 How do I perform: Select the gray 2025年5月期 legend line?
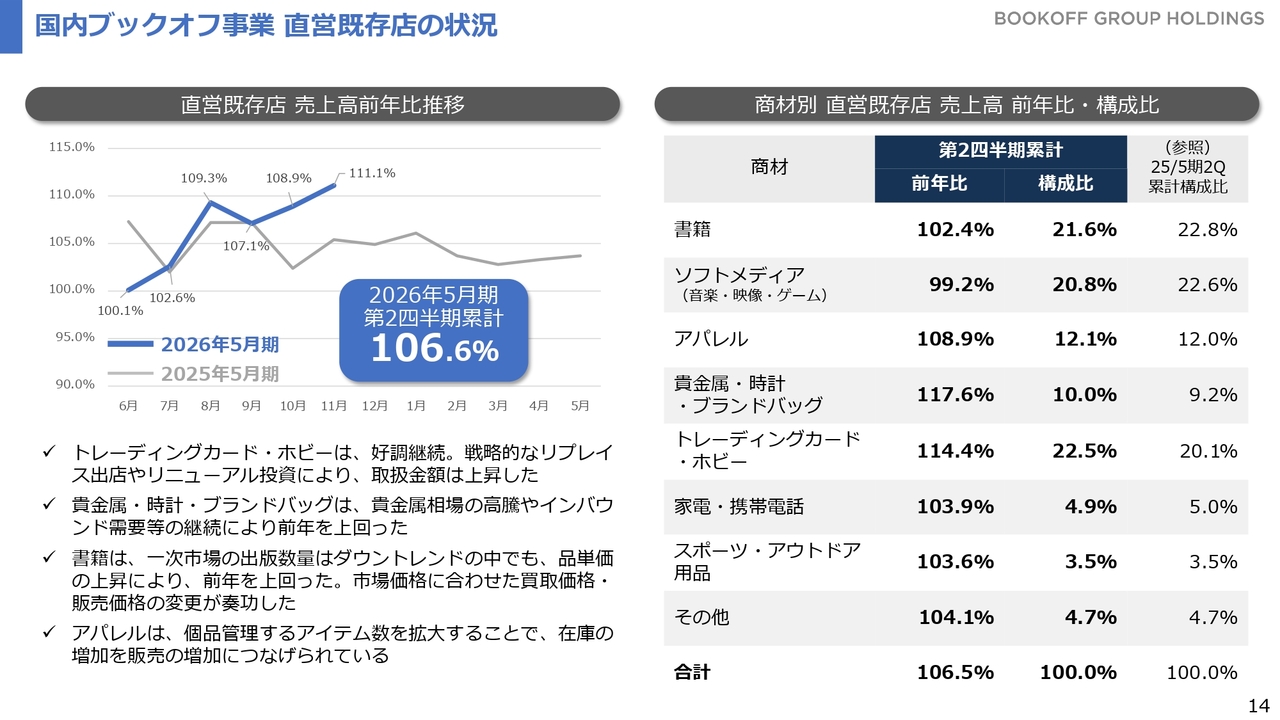tap(131, 374)
